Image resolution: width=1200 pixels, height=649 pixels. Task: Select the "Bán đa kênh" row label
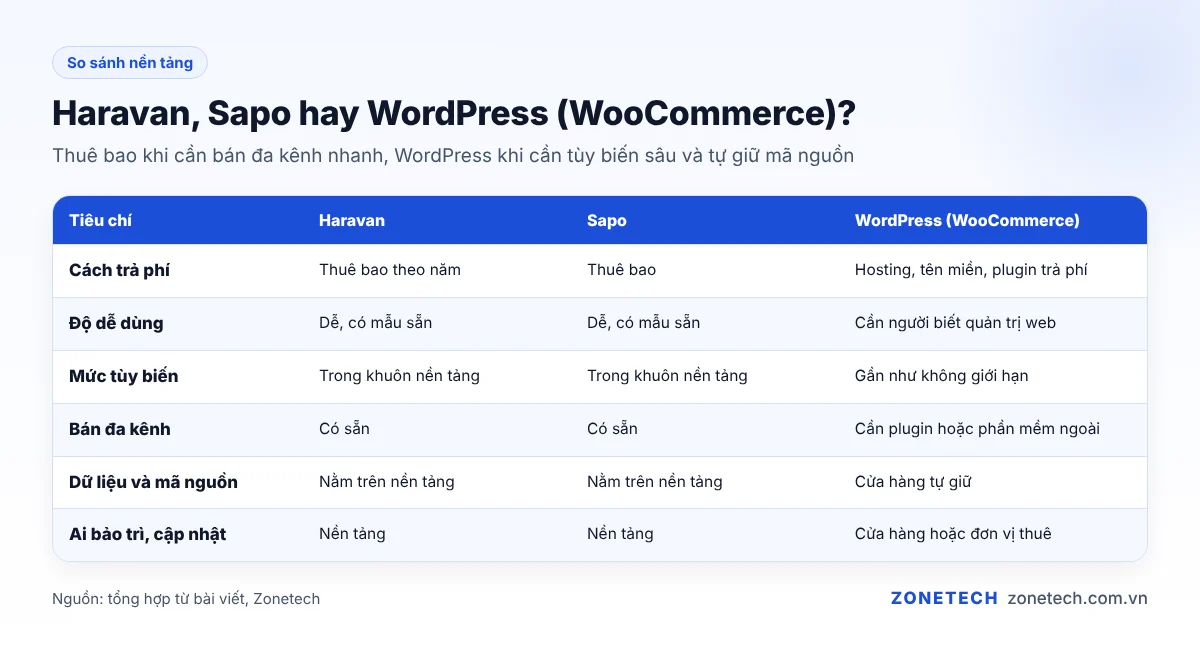120,429
